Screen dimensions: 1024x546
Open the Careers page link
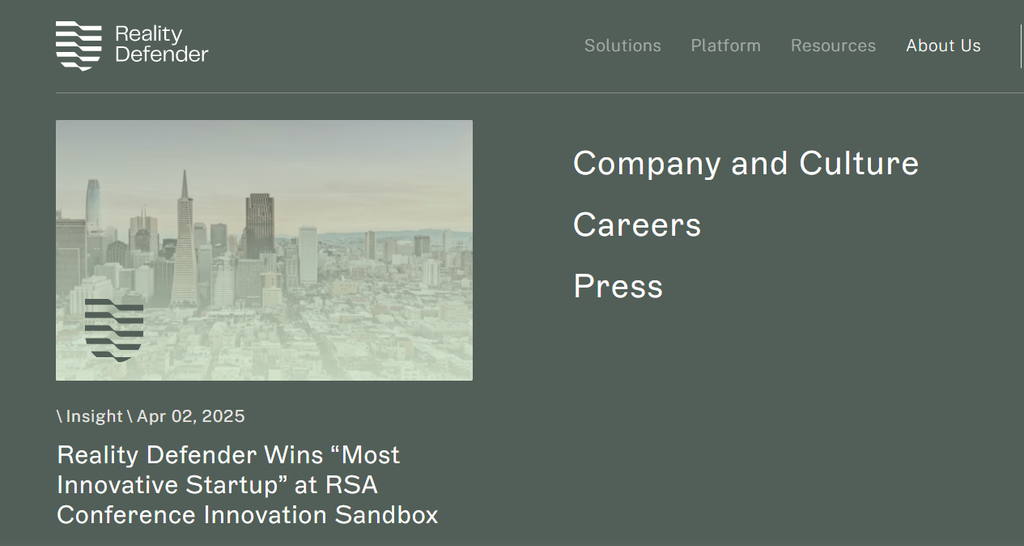[x=637, y=225]
